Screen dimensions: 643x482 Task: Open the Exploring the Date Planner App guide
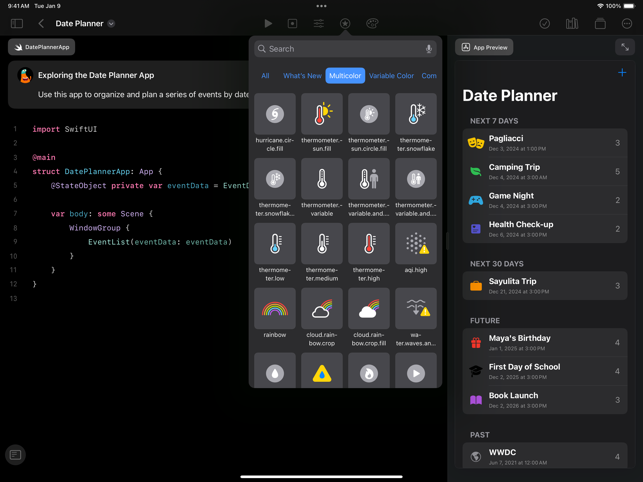[128, 85]
